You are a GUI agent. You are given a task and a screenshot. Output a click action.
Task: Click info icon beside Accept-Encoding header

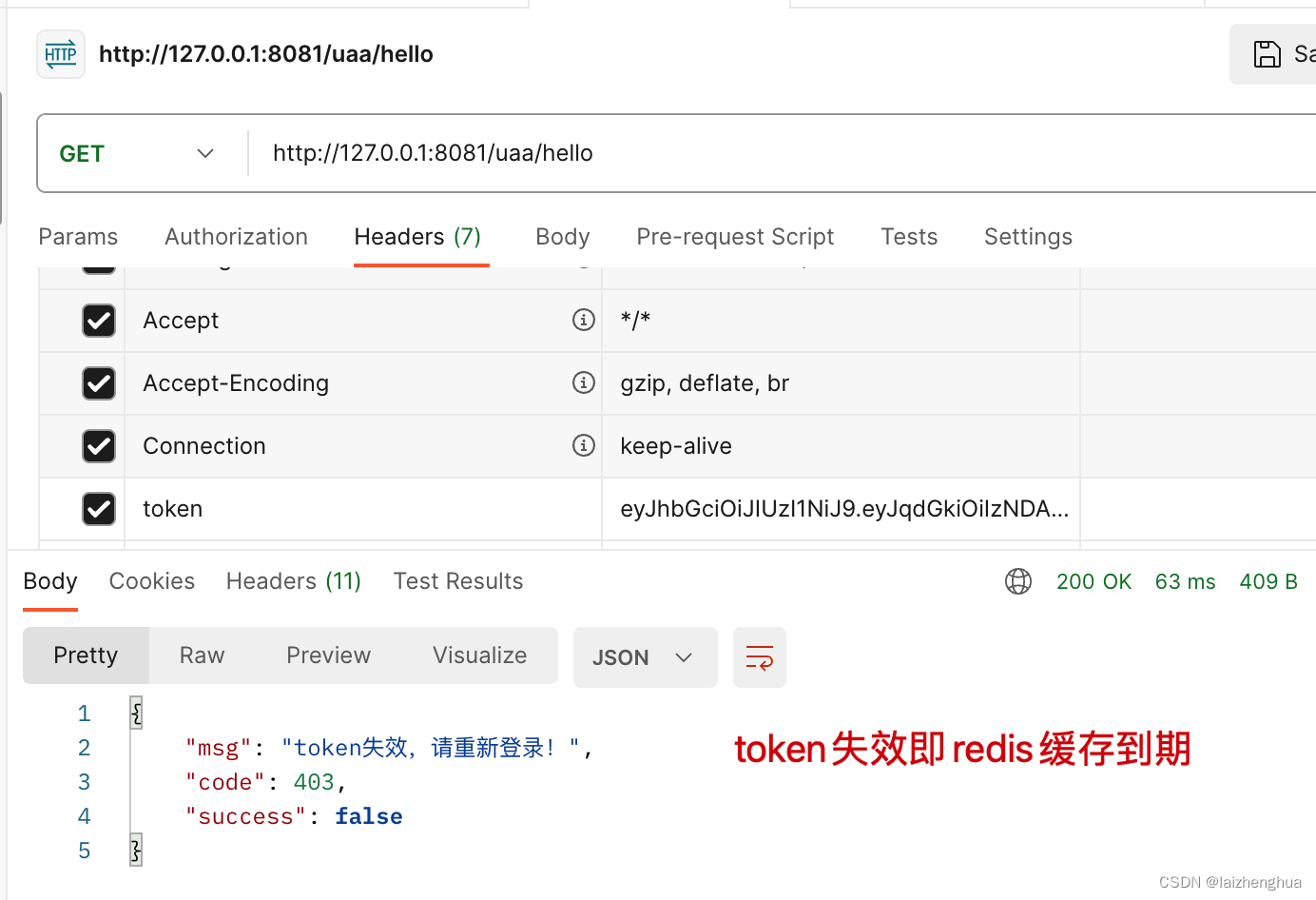[584, 382]
